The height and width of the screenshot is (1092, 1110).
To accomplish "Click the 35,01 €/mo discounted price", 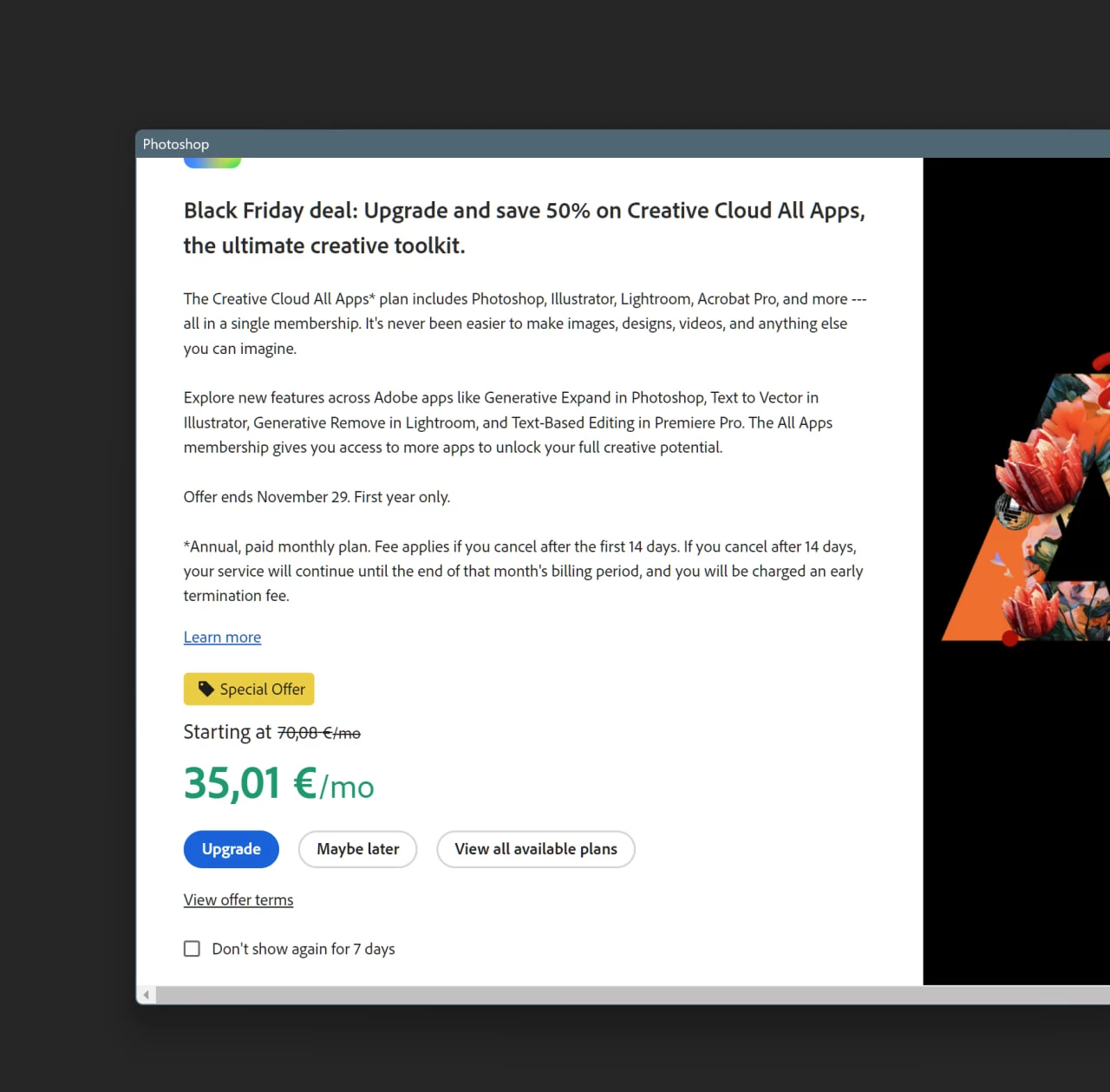I will pyautogui.click(x=279, y=783).
